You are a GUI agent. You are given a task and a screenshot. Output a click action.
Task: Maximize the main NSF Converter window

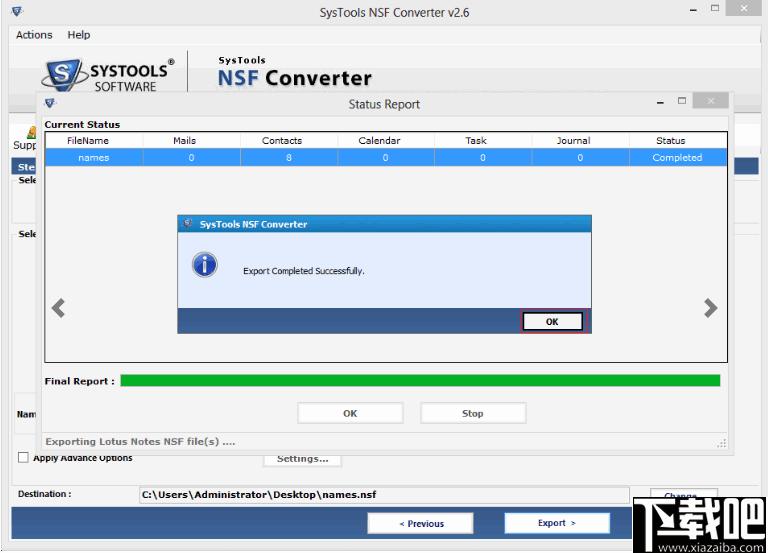715,8
